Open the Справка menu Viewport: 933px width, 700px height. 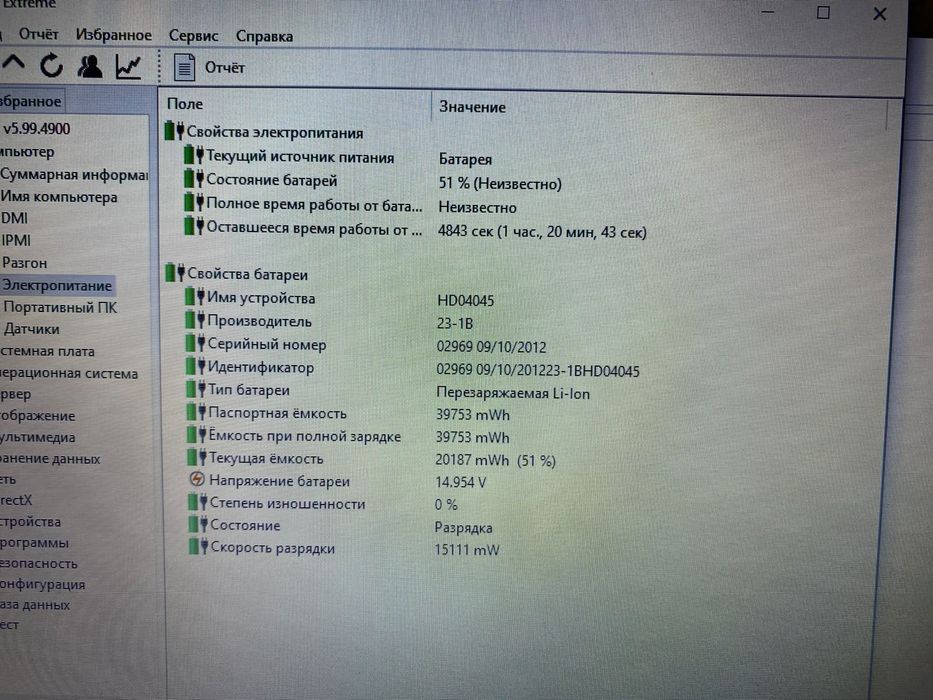[x=264, y=36]
